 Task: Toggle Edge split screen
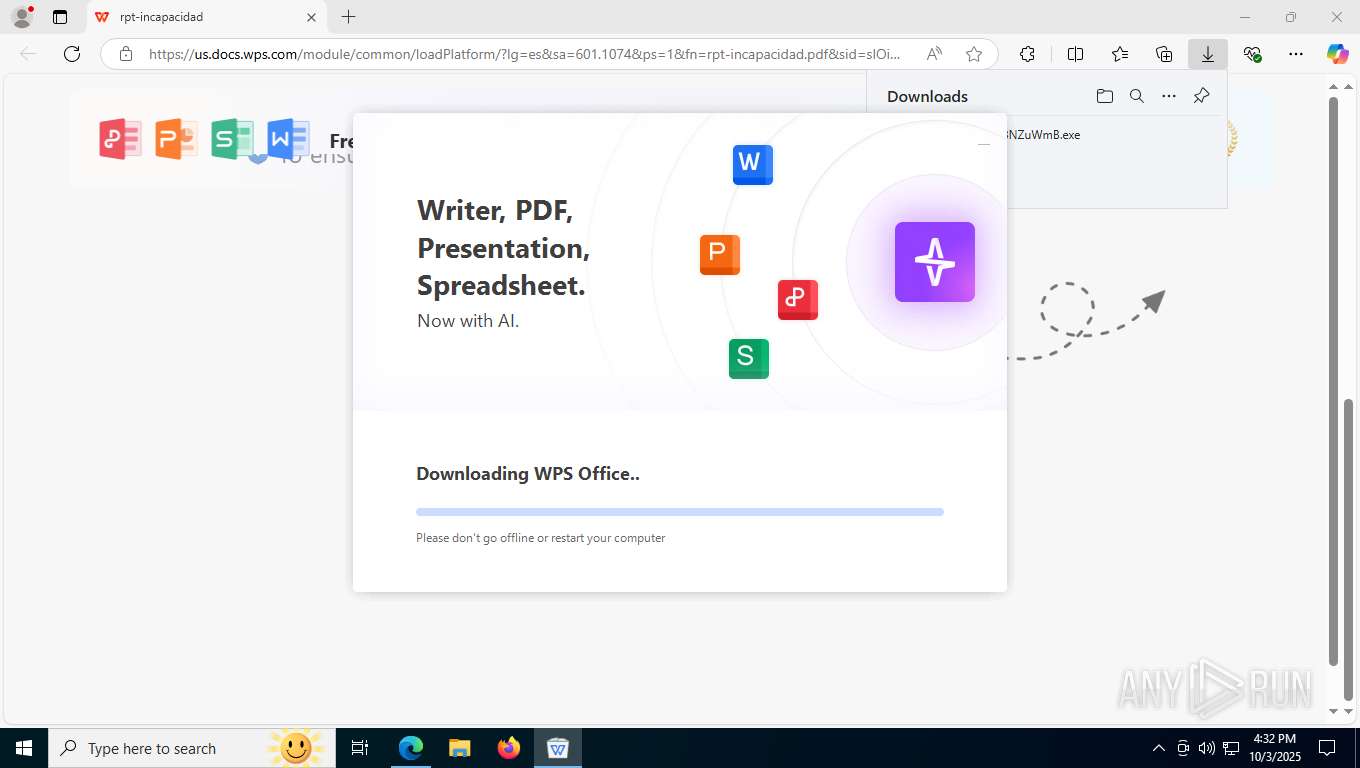1075,54
